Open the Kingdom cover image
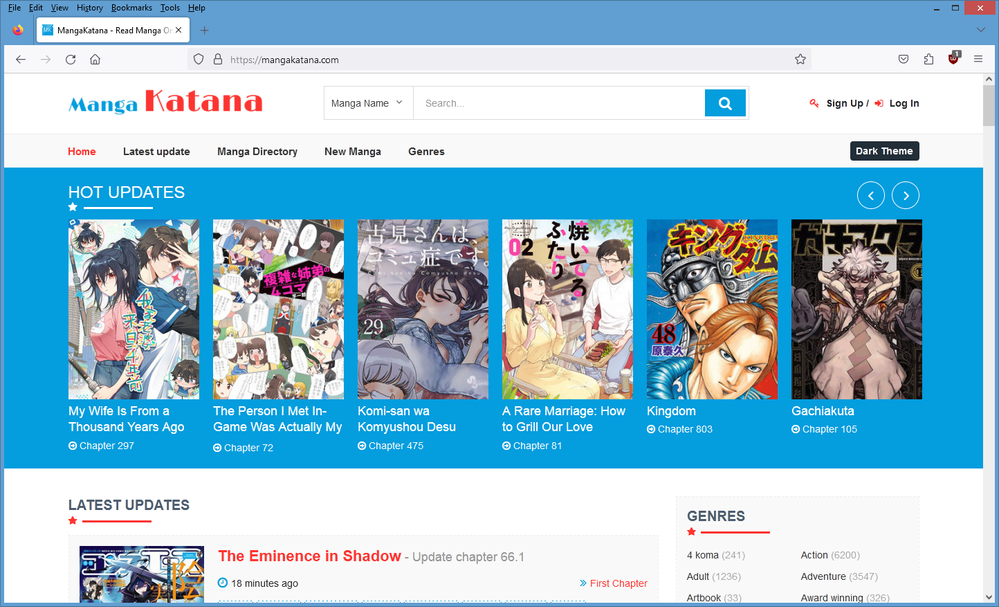 point(712,310)
